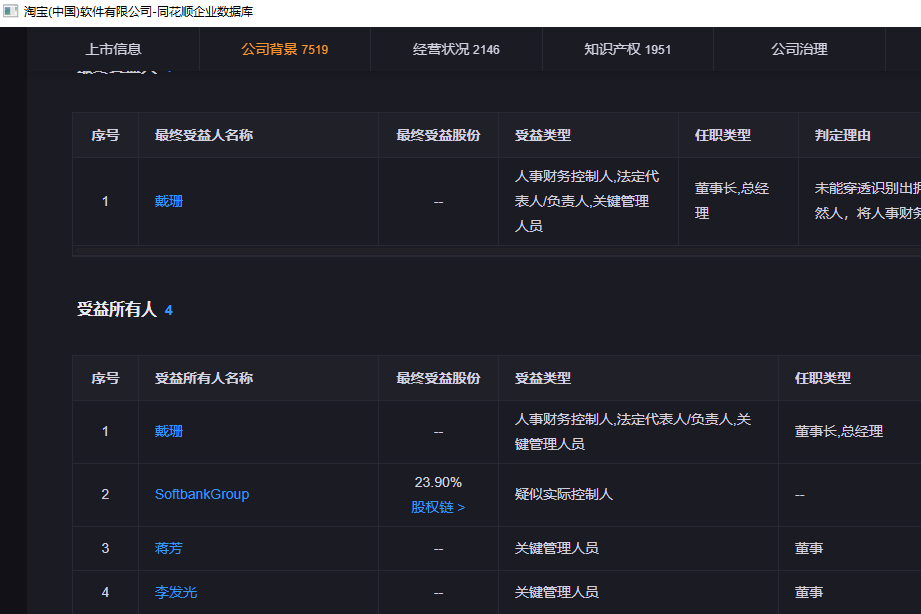Switch to the 公司背景 7519 tab

285,49
